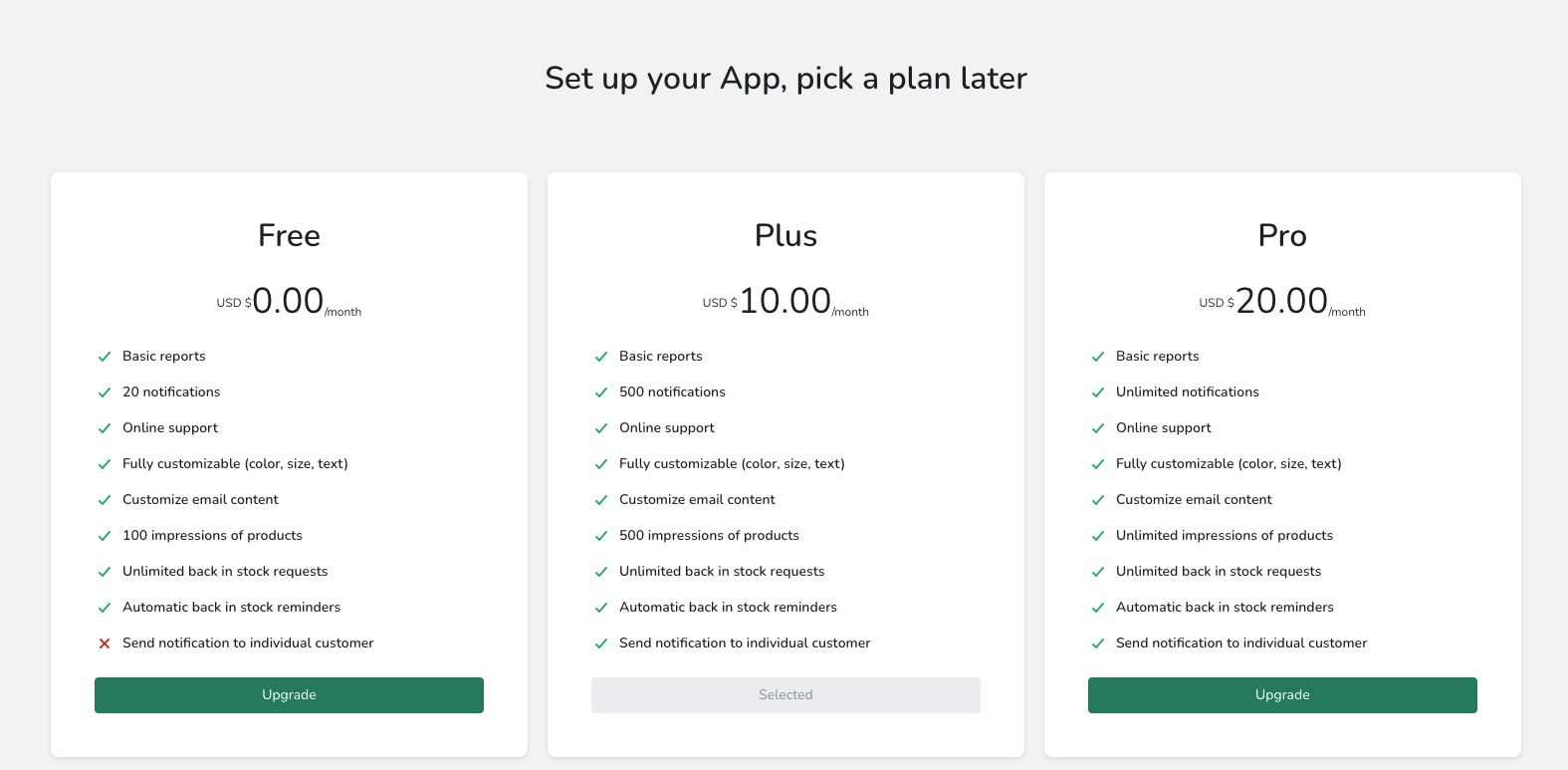This screenshot has width=1568, height=770.
Task: Click checkmark next to Free plan's 20 notifications
Action: pos(105,392)
